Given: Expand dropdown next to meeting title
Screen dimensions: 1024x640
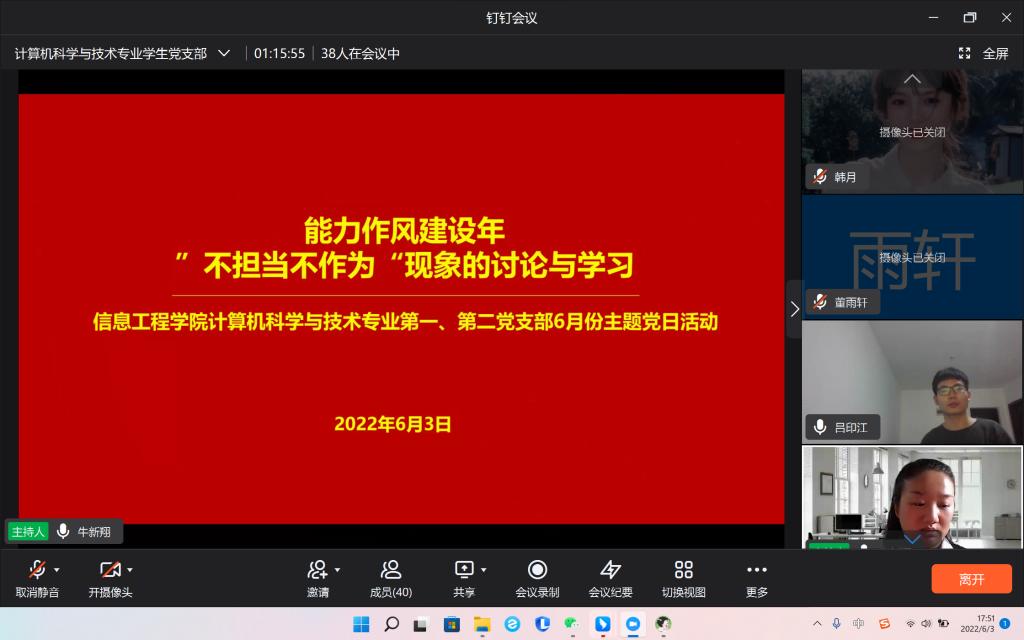Looking at the screenshot, I should [x=224, y=53].
